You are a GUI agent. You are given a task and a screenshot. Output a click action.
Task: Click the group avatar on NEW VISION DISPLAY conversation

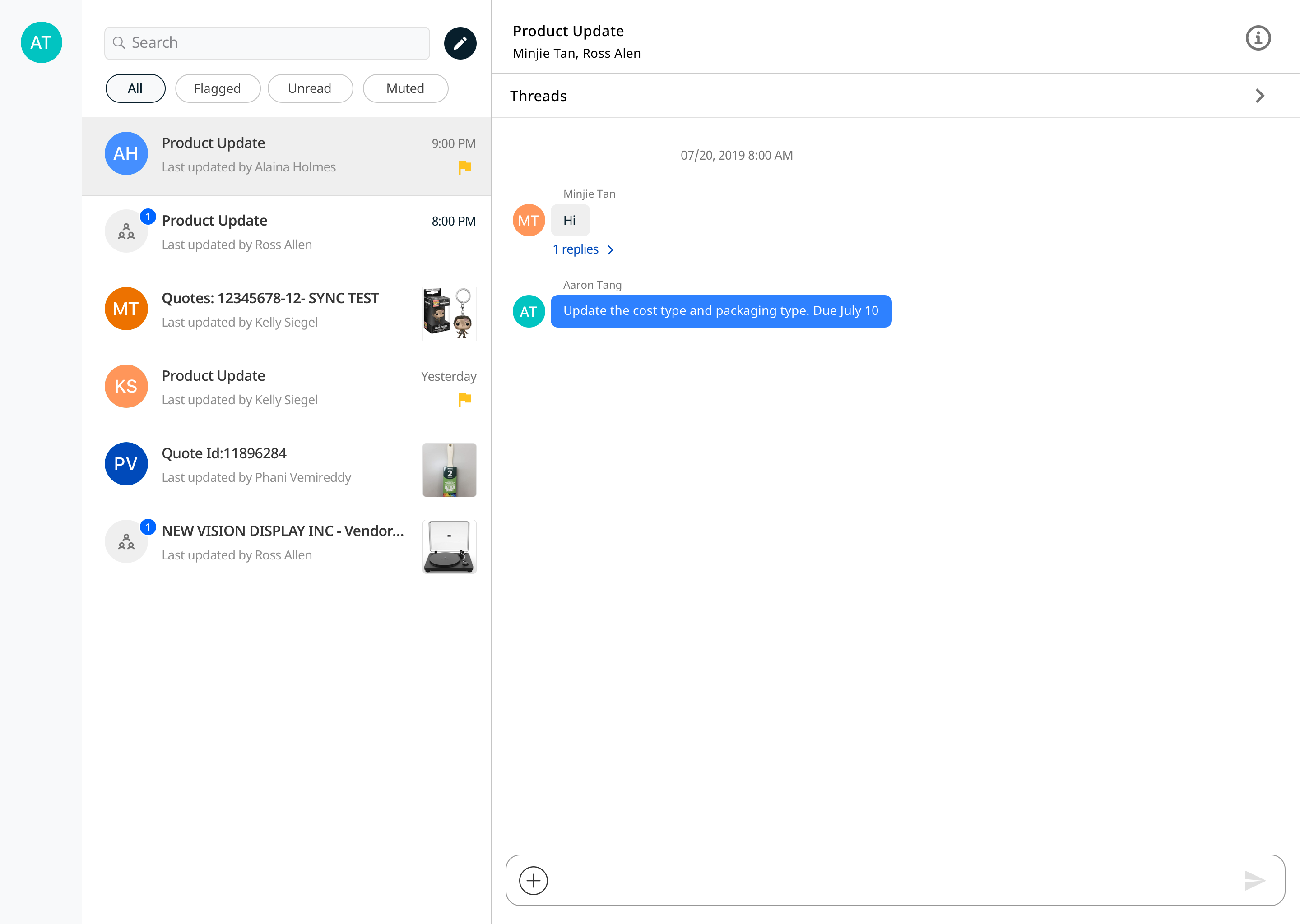click(126, 541)
